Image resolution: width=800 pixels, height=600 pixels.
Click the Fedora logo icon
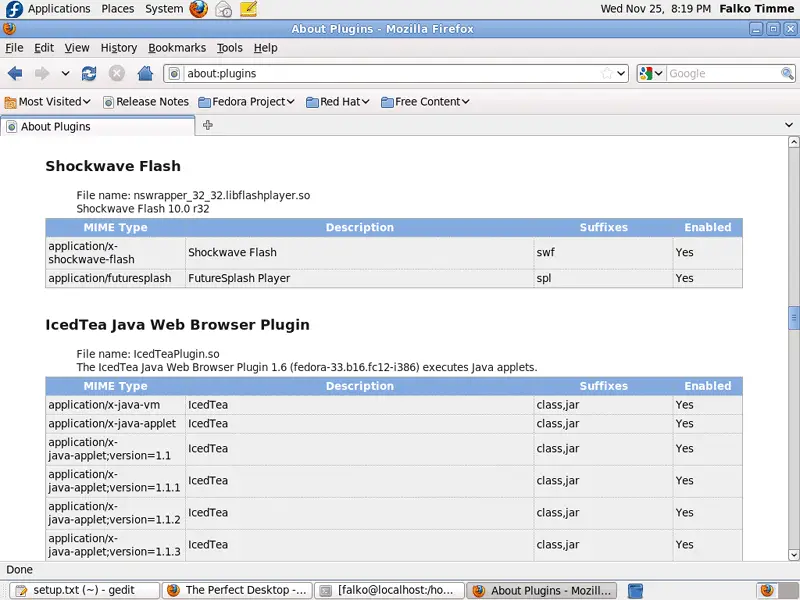(14, 9)
